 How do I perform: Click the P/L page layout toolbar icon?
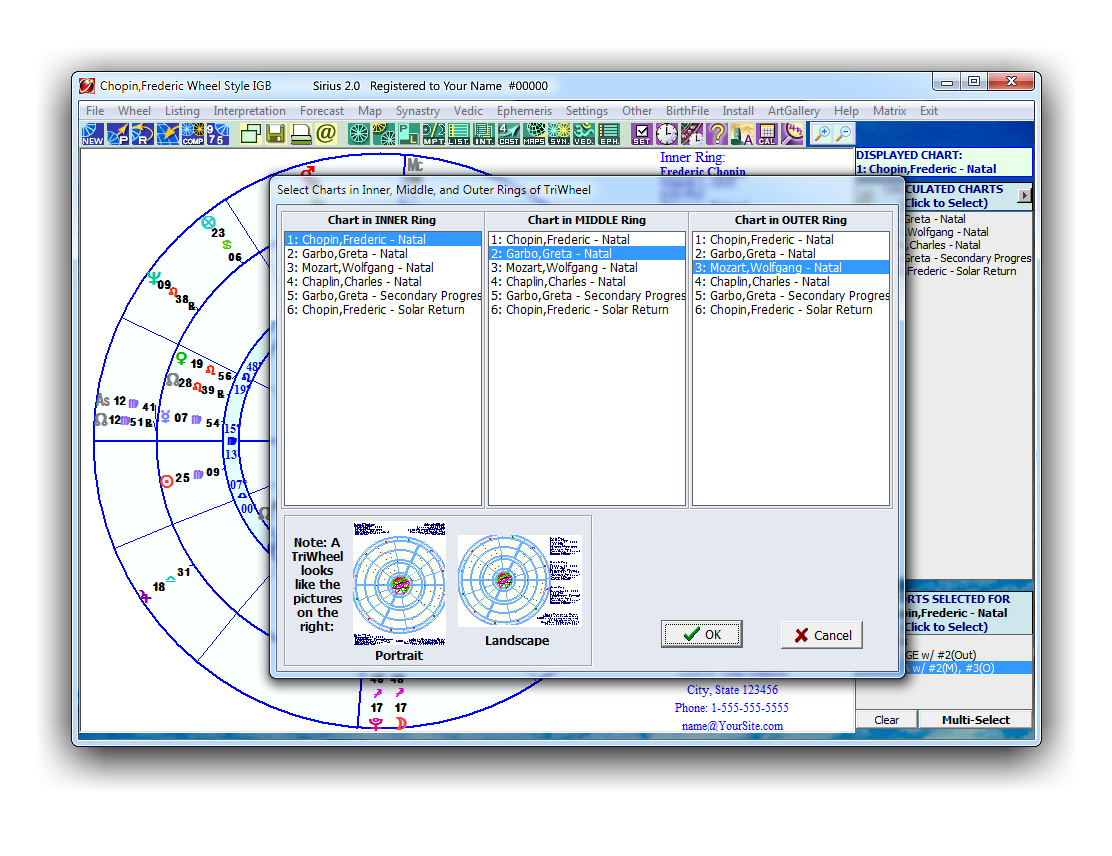click(x=408, y=133)
